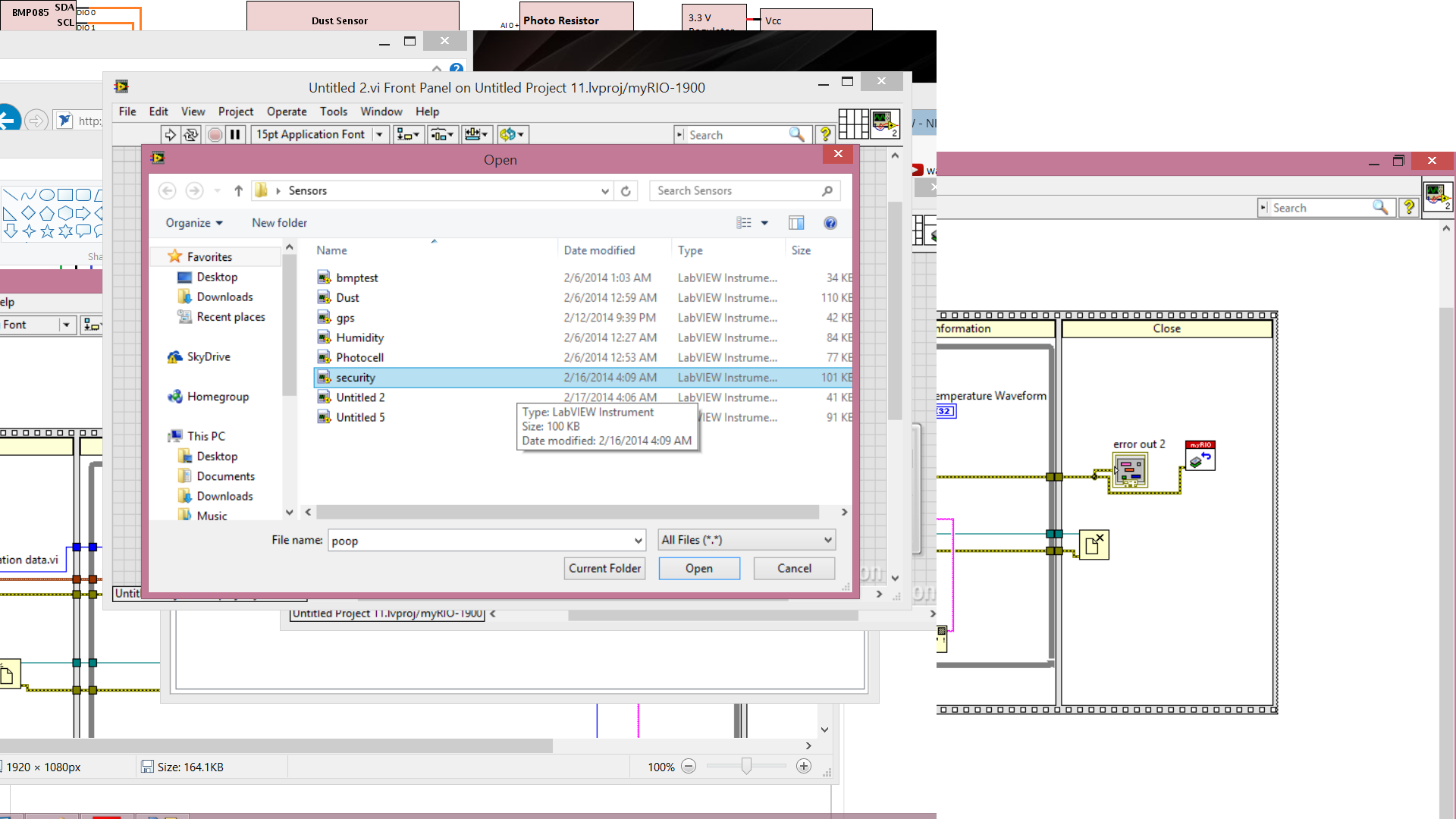Open the Project menu
Viewport: 1456px width, 819px height.
click(236, 111)
